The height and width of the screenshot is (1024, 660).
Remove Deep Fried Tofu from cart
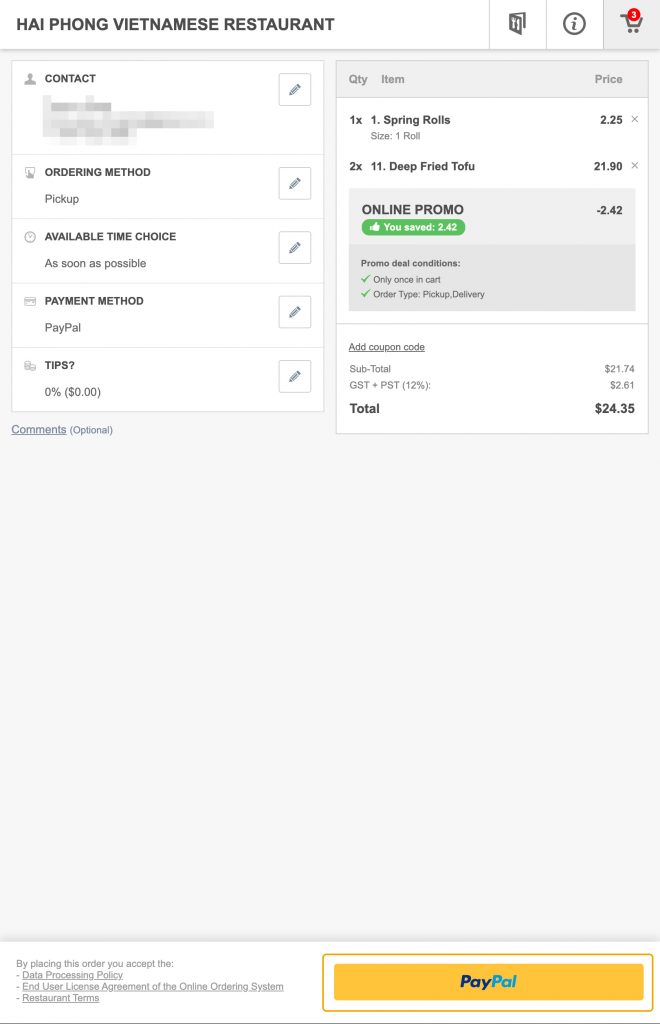635,166
